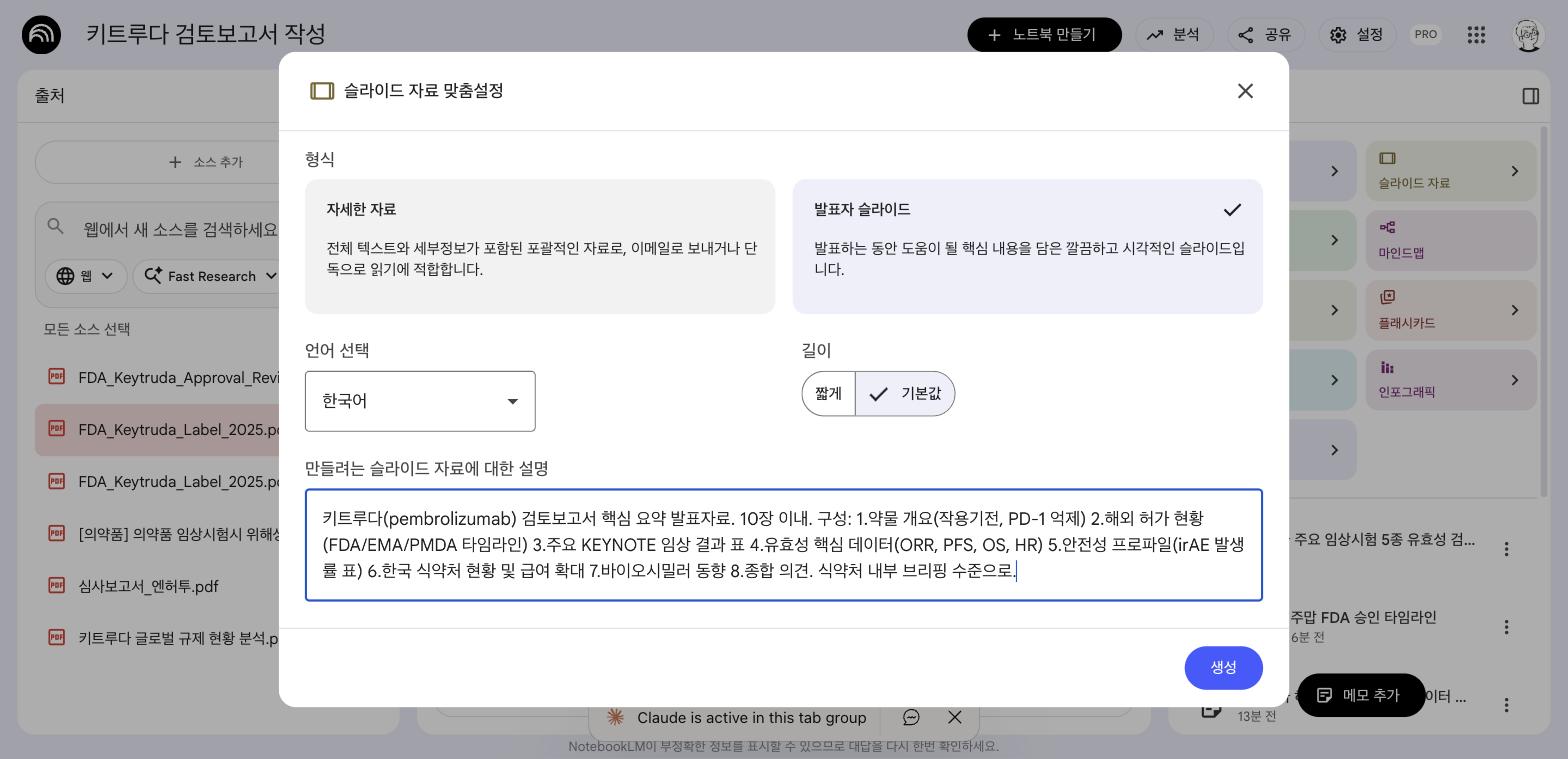
Task: Click the 인포그래픽 bar chart icon
Action: (x=1387, y=367)
